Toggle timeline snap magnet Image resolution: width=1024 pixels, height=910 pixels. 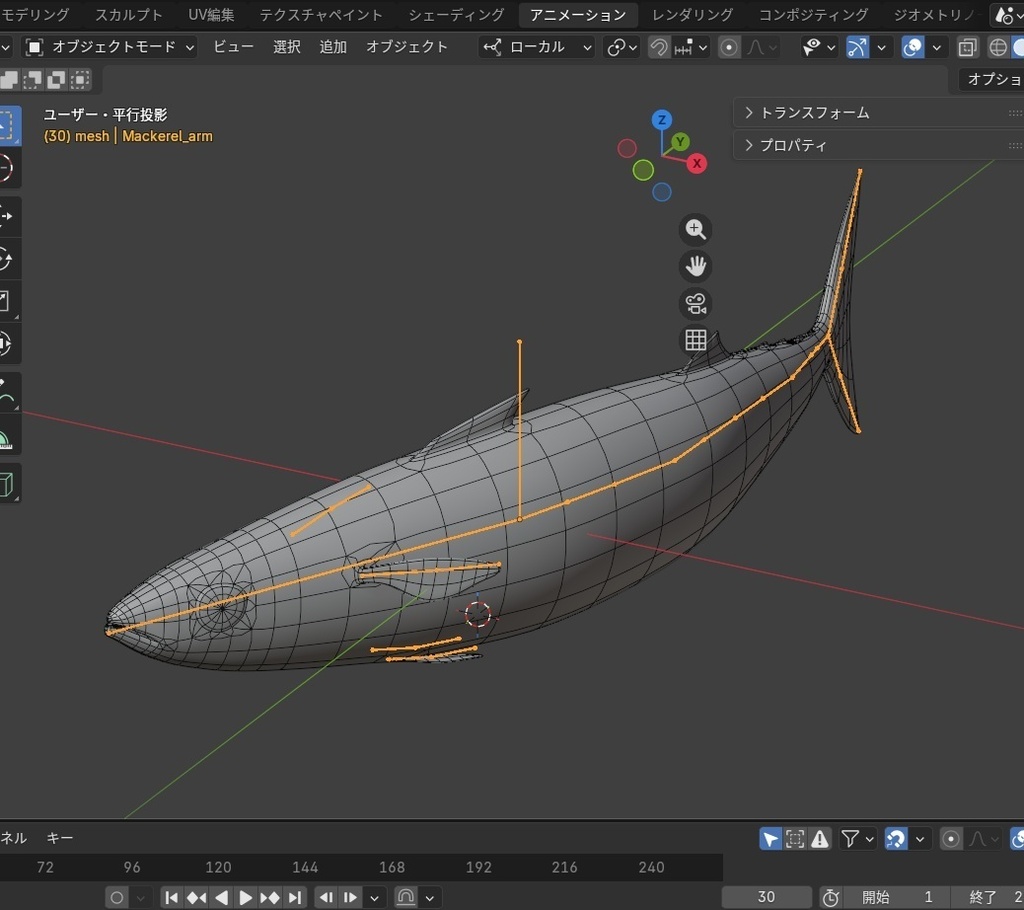click(896, 838)
